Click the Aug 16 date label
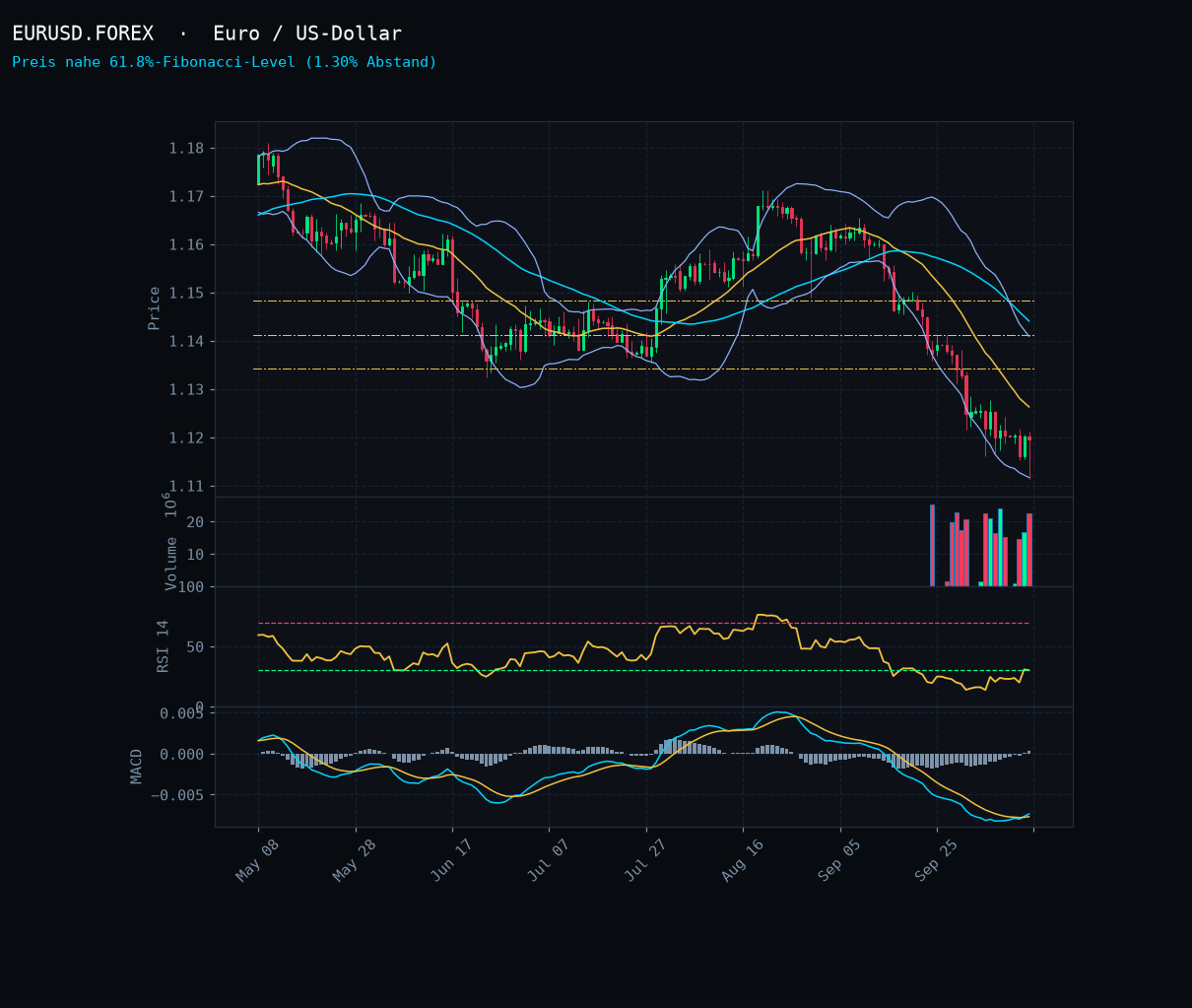 [743, 860]
